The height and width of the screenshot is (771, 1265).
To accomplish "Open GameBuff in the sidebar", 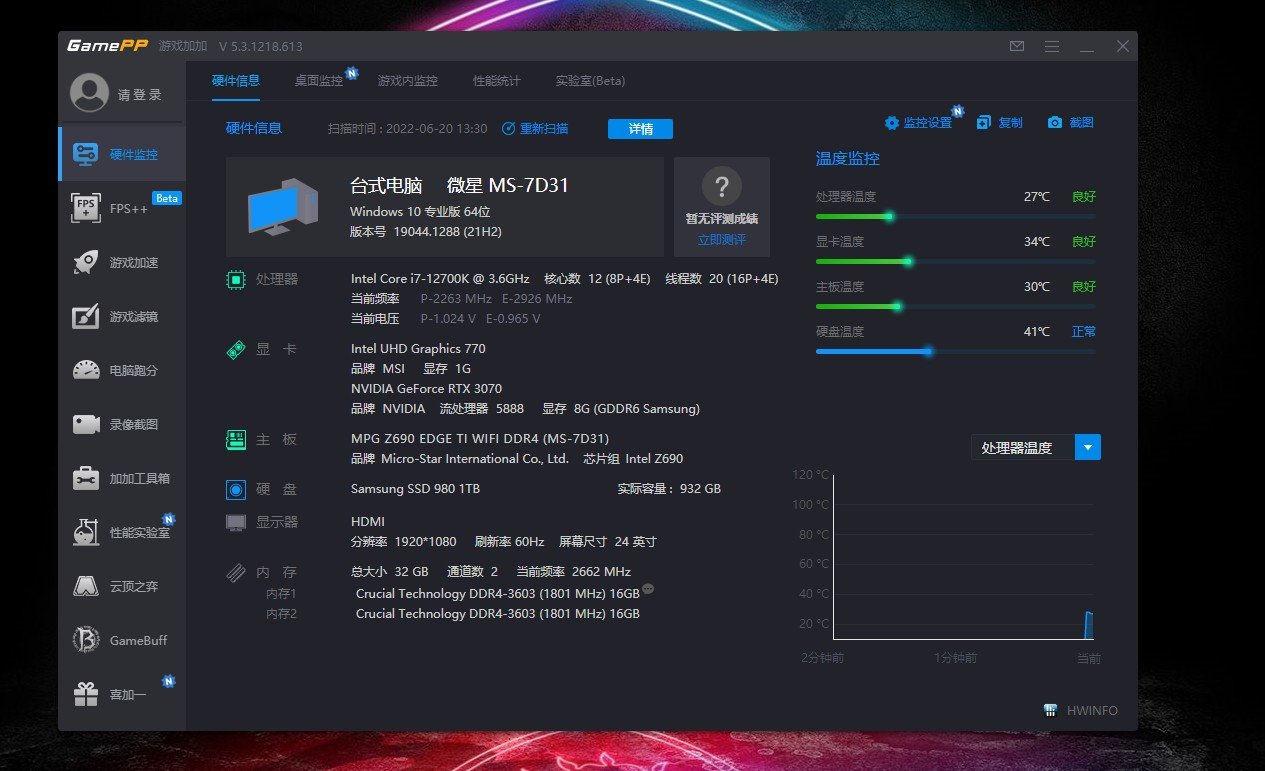I will pyautogui.click(x=122, y=640).
